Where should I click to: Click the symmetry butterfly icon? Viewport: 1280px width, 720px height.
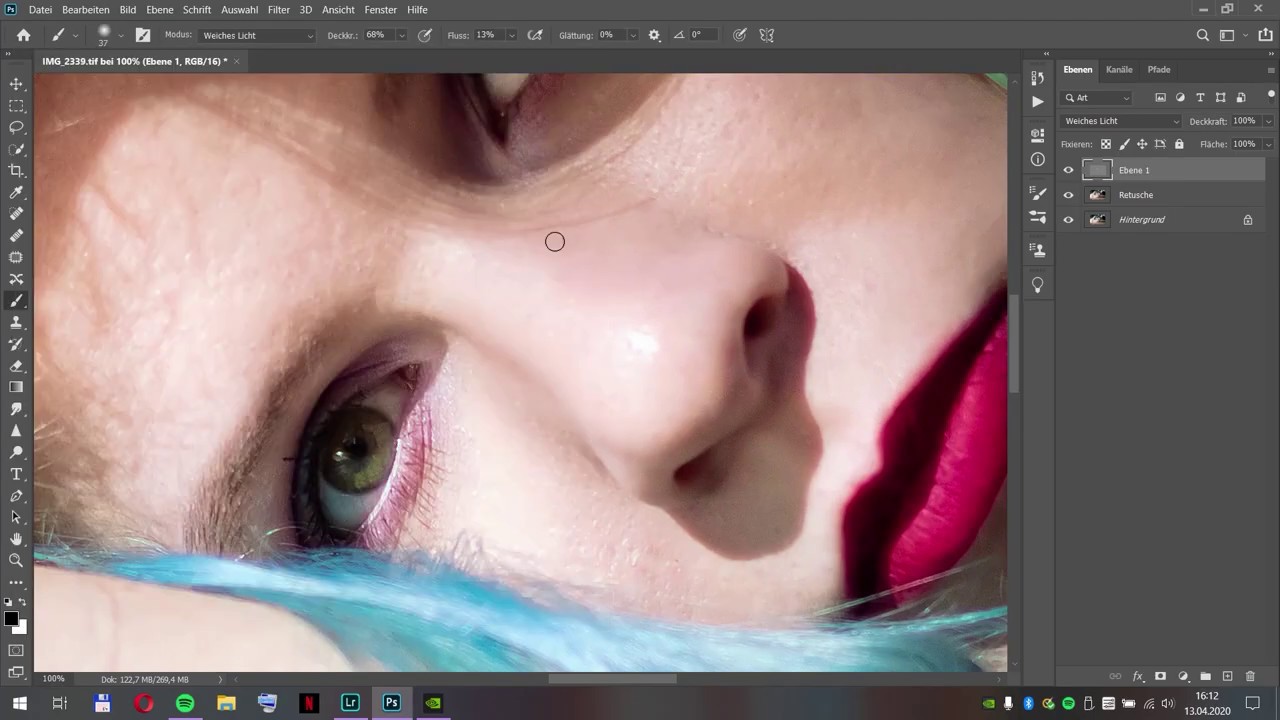(x=767, y=35)
